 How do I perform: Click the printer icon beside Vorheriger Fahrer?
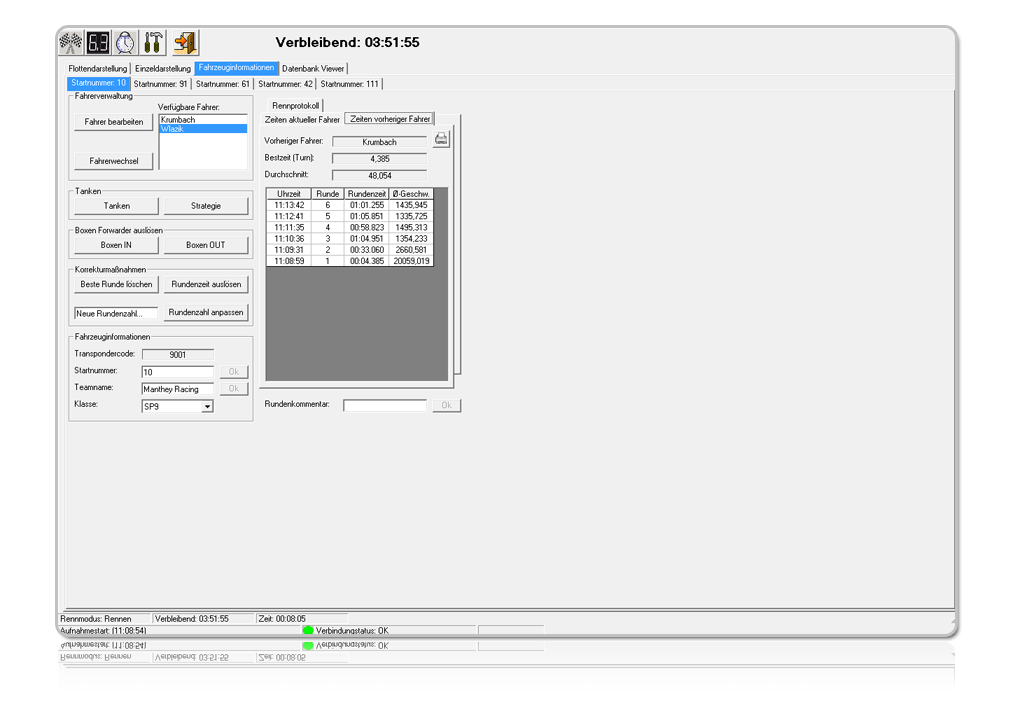[x=441, y=139]
